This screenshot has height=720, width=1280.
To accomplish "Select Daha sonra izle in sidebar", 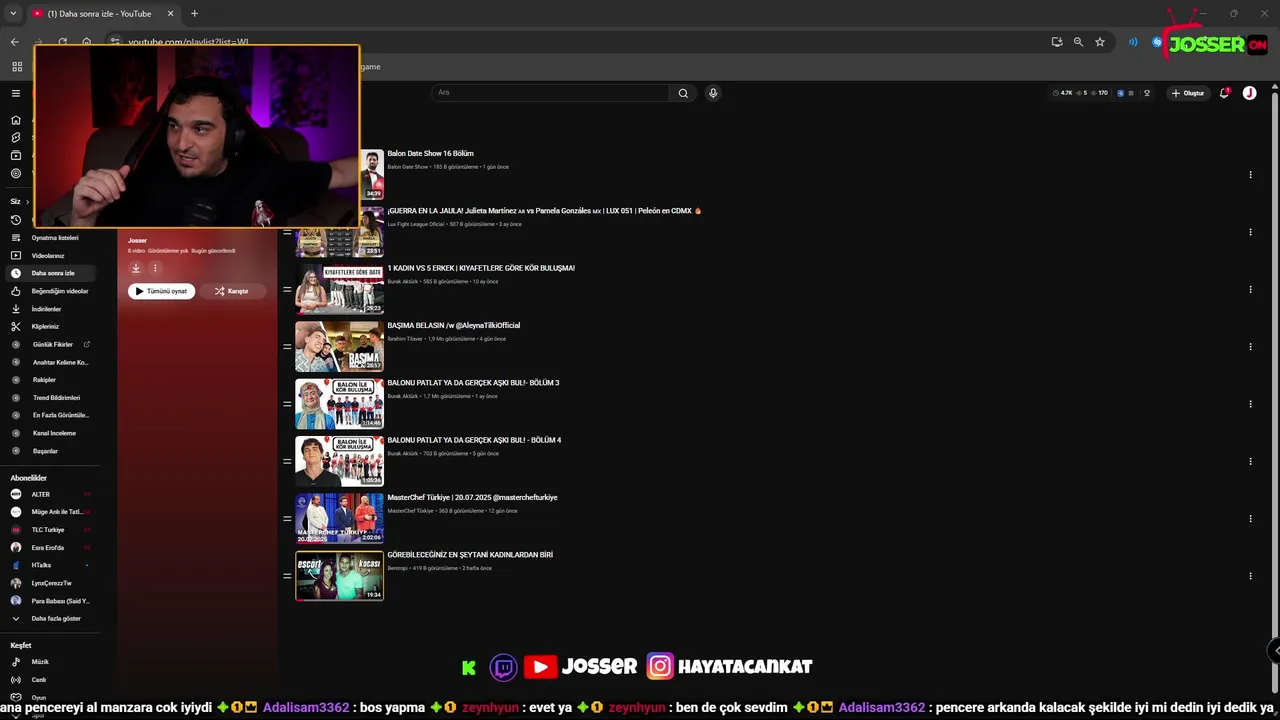I will (53, 273).
